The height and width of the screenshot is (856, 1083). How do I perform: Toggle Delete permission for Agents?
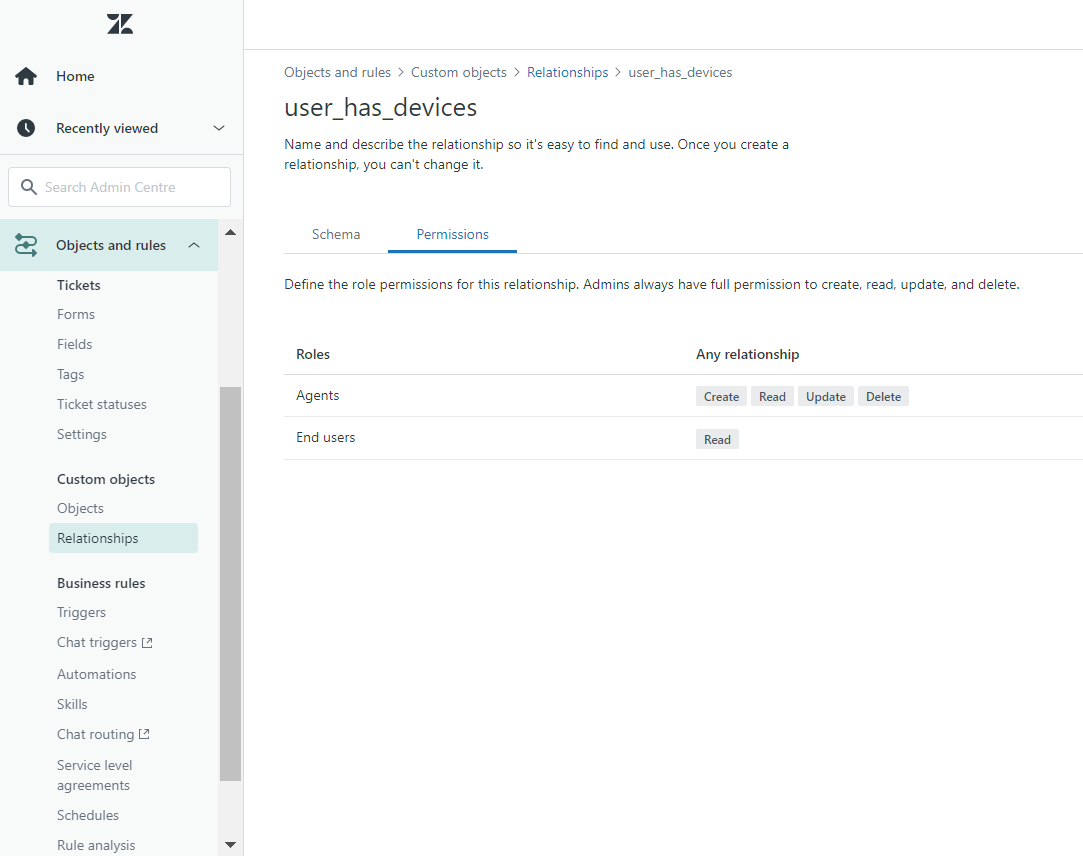(x=883, y=396)
